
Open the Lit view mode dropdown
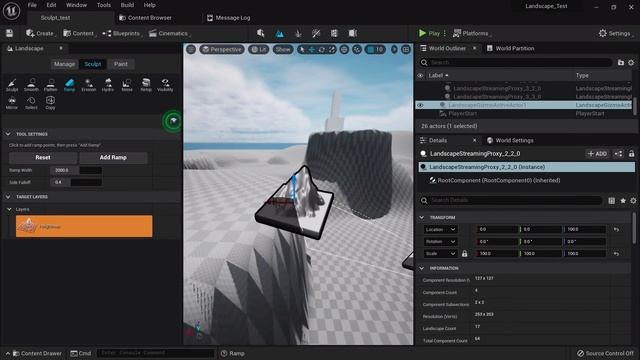coord(259,49)
